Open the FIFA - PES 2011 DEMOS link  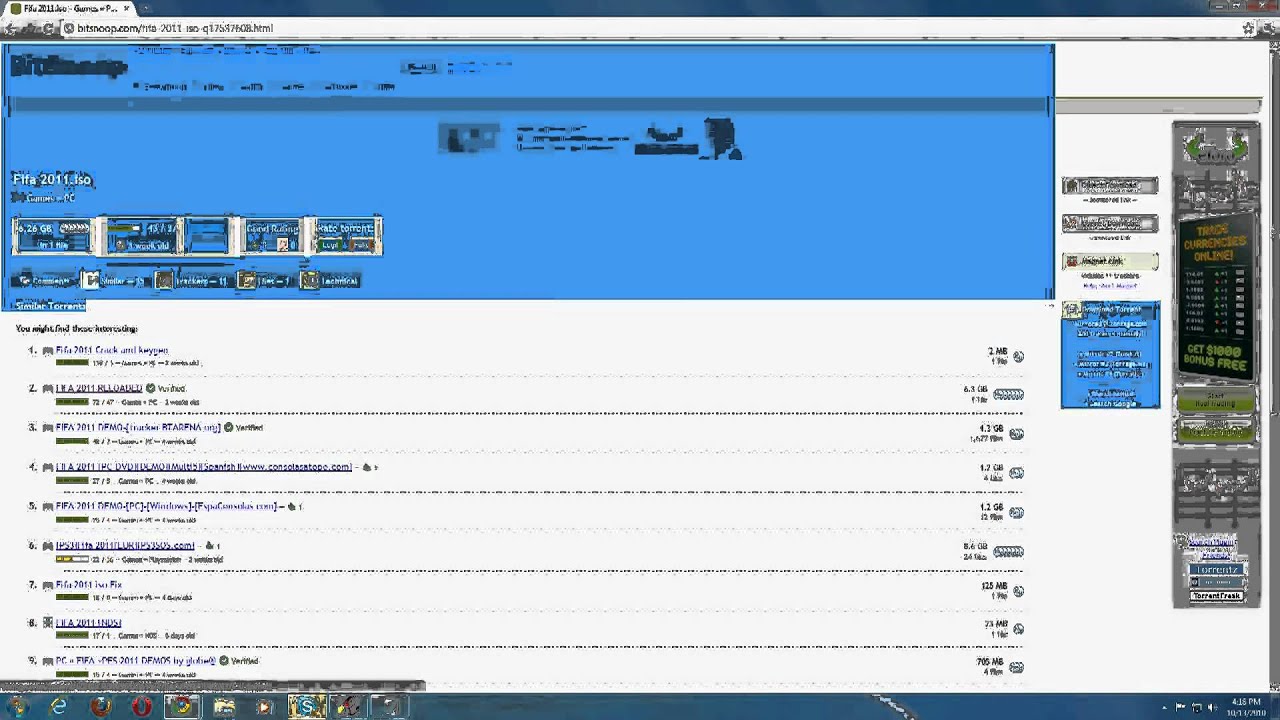coord(136,661)
